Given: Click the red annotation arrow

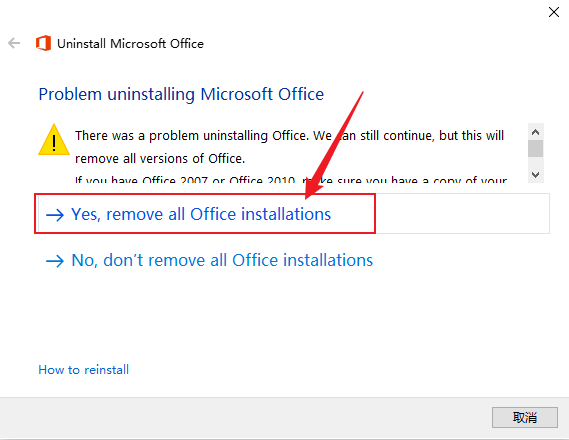Looking at the screenshot, I should [x=334, y=145].
